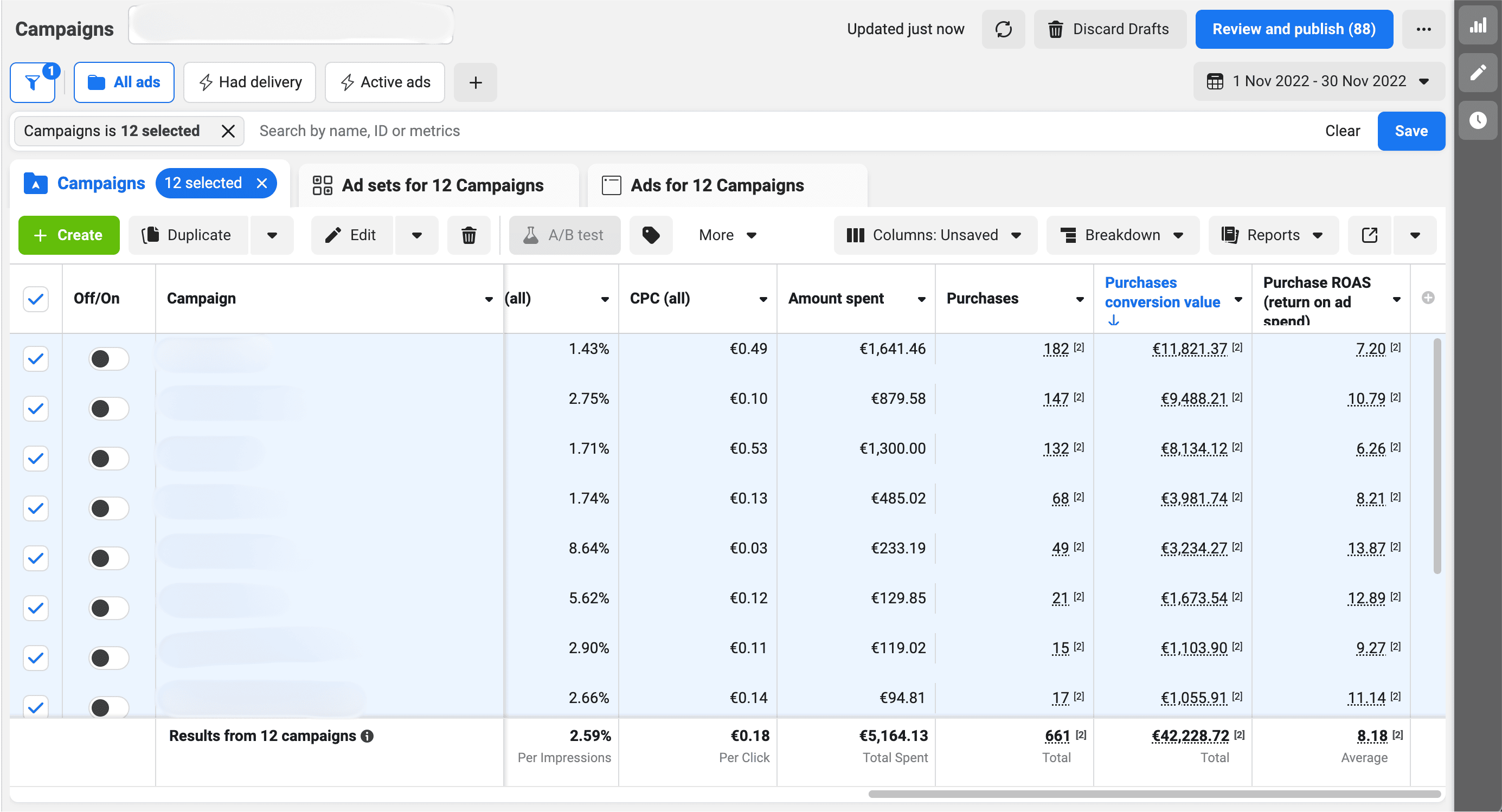This screenshot has height=812, width=1502.
Task: Click the green Create button
Action: 69,235
